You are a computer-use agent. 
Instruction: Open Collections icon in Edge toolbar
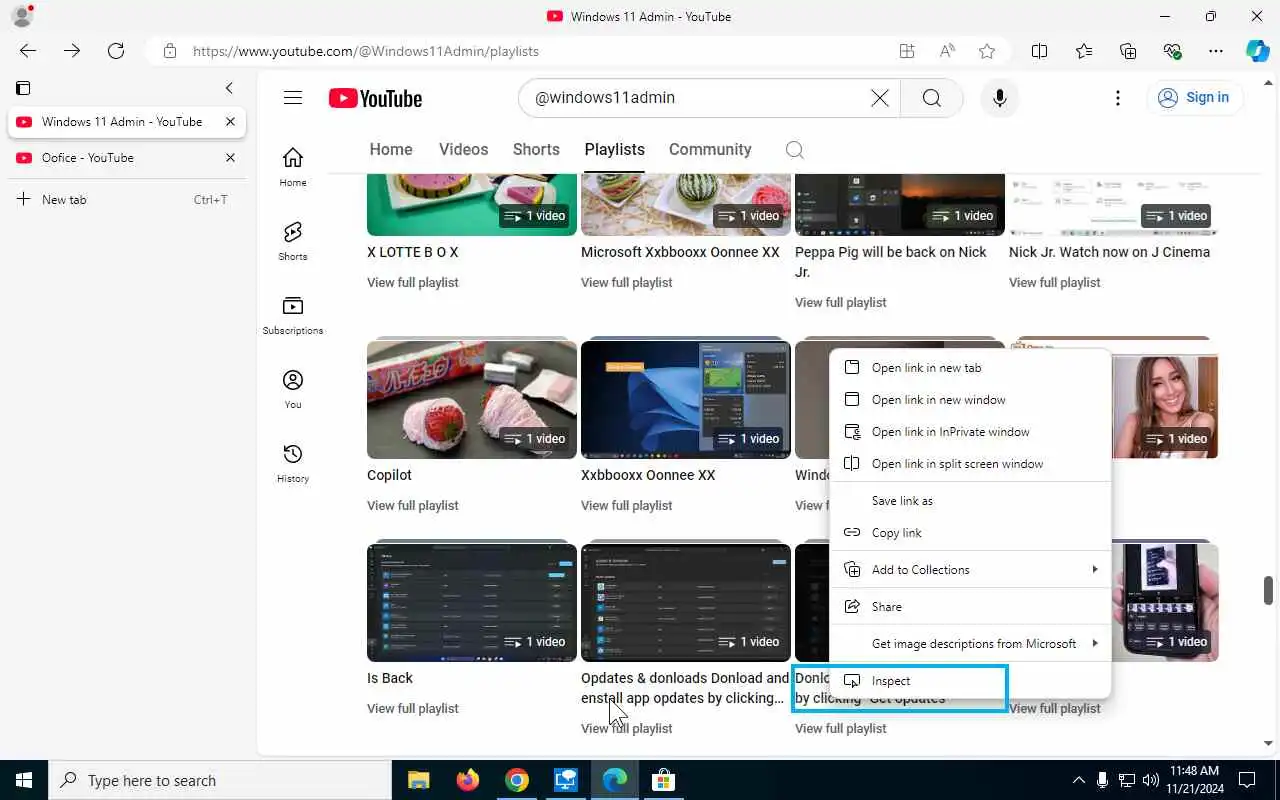click(1128, 51)
